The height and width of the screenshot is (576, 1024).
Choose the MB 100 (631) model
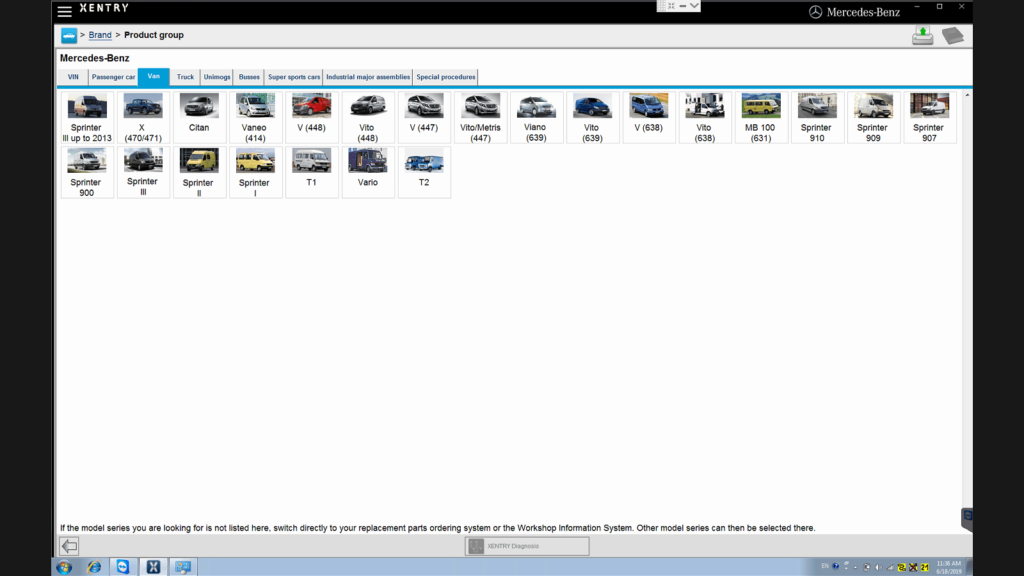(x=760, y=117)
